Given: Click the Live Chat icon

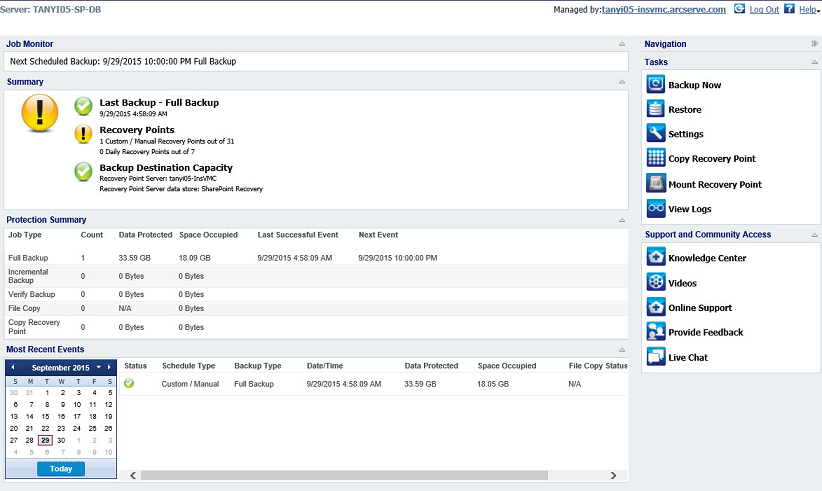Looking at the screenshot, I should (x=656, y=357).
